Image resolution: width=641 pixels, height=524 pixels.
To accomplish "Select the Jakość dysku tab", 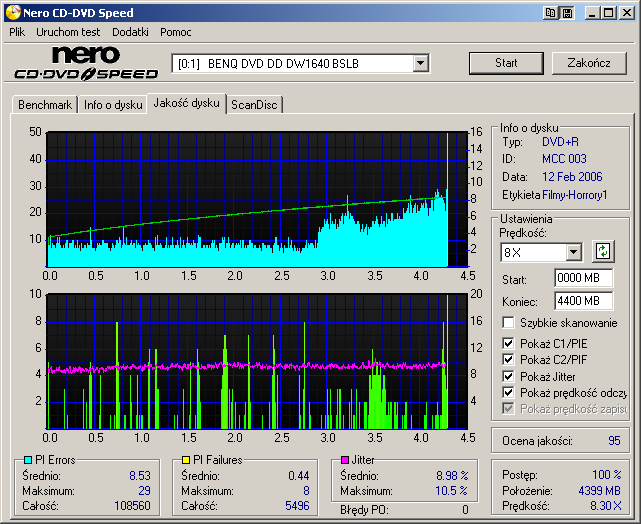I will tap(186, 103).
